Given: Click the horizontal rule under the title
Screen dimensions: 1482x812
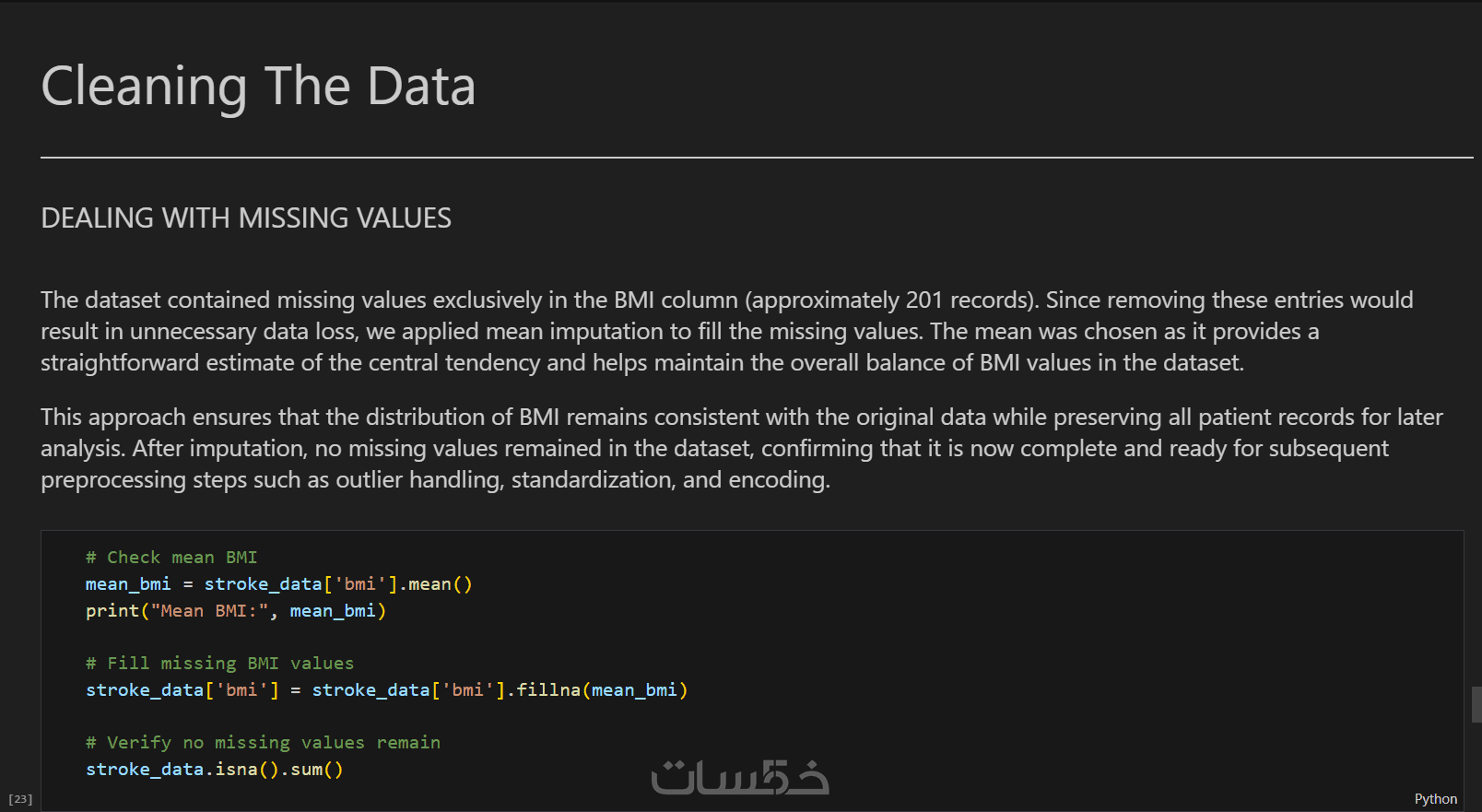Looking at the screenshot, I should coord(756,158).
